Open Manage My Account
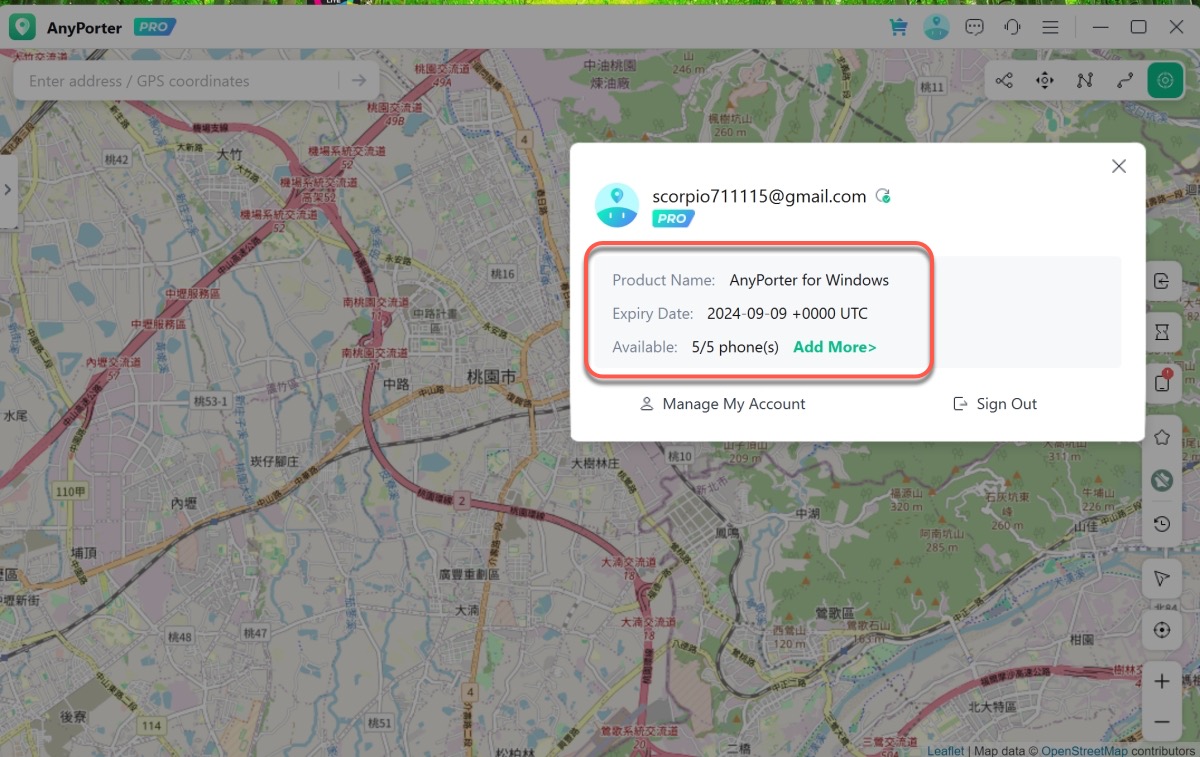1200x757 pixels. pos(723,404)
